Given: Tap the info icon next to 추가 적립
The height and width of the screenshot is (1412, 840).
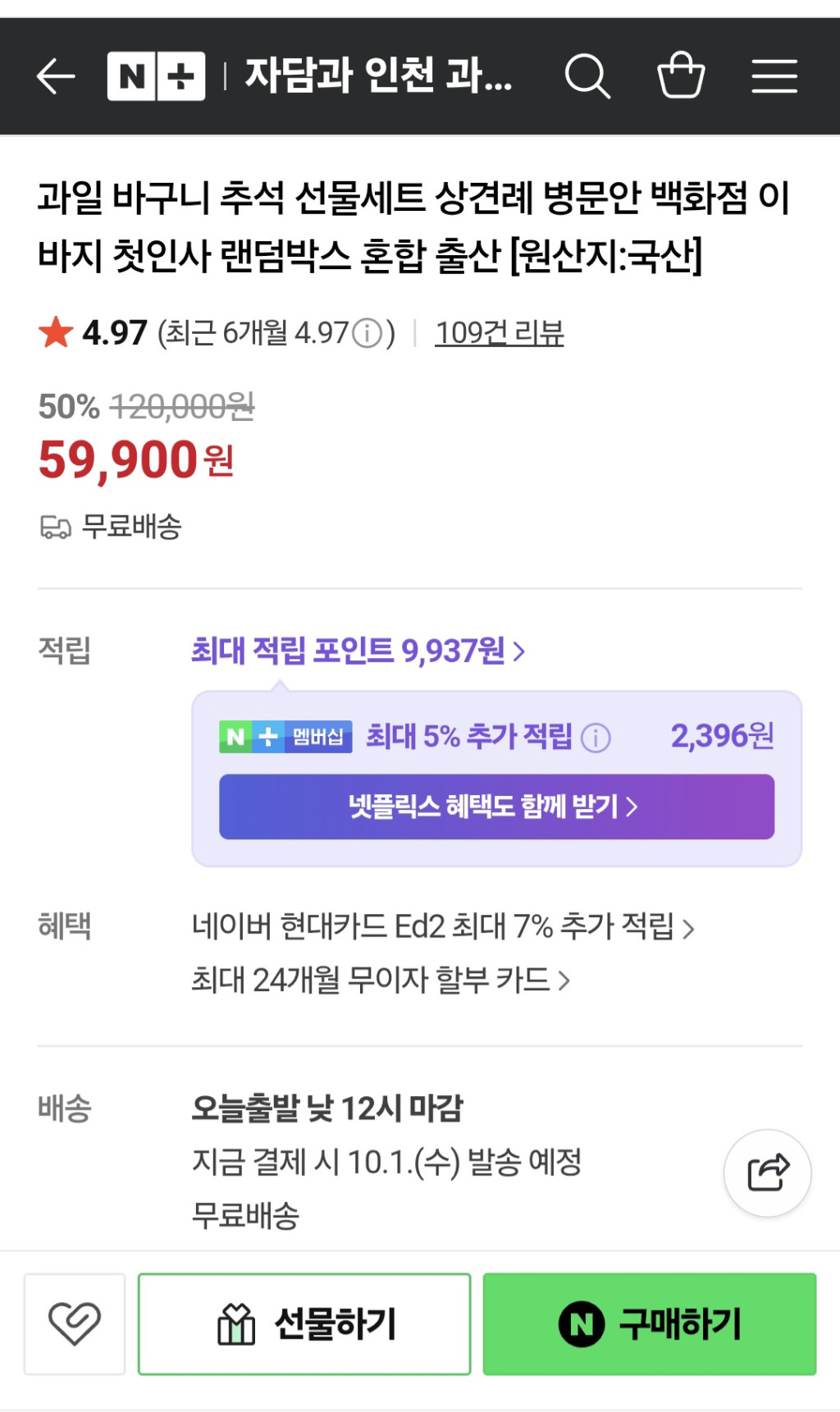Looking at the screenshot, I should (596, 738).
